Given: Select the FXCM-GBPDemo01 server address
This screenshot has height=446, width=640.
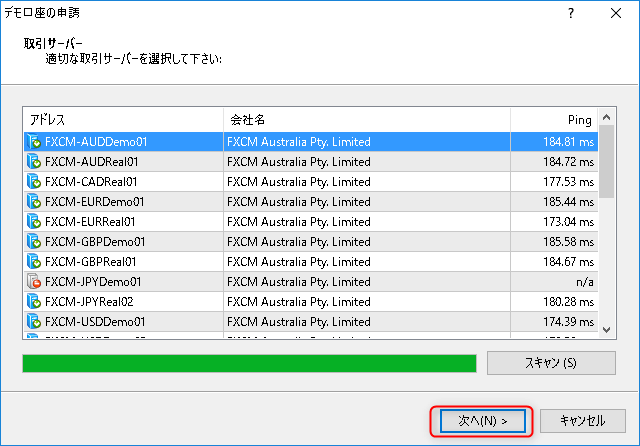Looking at the screenshot, I should pyautogui.click(x=95, y=242).
